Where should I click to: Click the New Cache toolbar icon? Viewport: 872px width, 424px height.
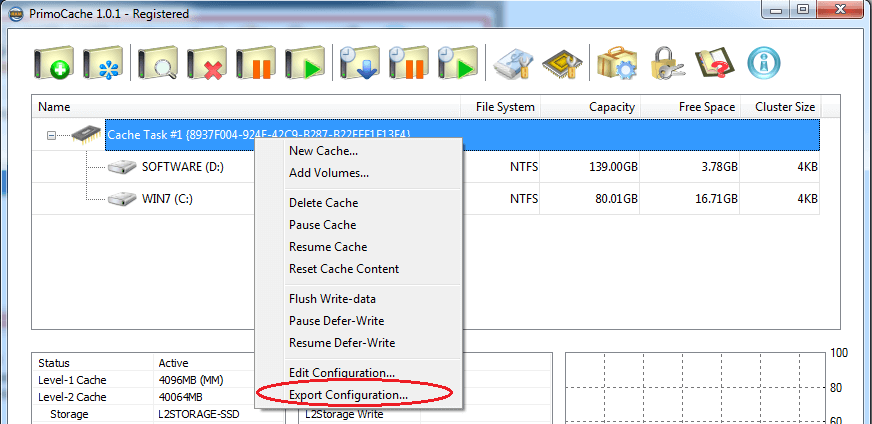pyautogui.click(x=53, y=62)
